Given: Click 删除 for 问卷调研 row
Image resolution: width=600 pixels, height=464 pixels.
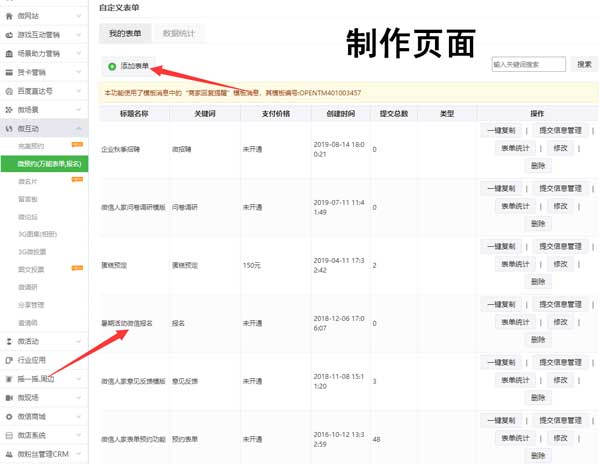Looking at the screenshot, I should (538, 224).
